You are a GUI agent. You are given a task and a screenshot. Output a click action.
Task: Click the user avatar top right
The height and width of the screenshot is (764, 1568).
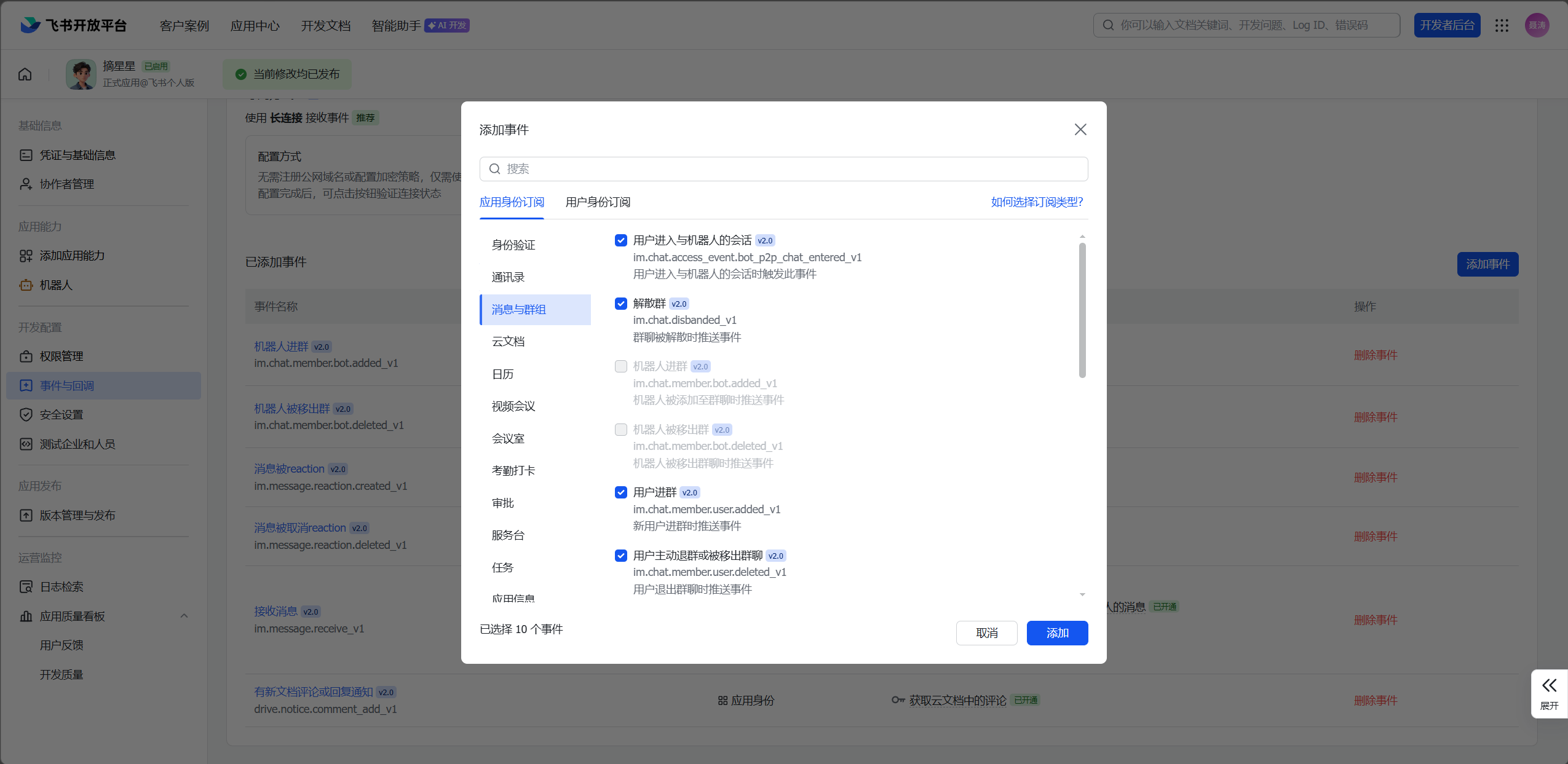point(1537,25)
